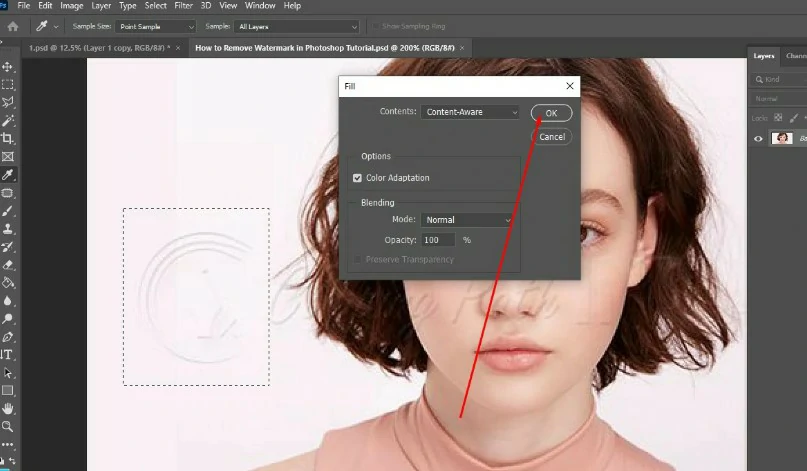Select the Clone Stamp tool

[8, 229]
